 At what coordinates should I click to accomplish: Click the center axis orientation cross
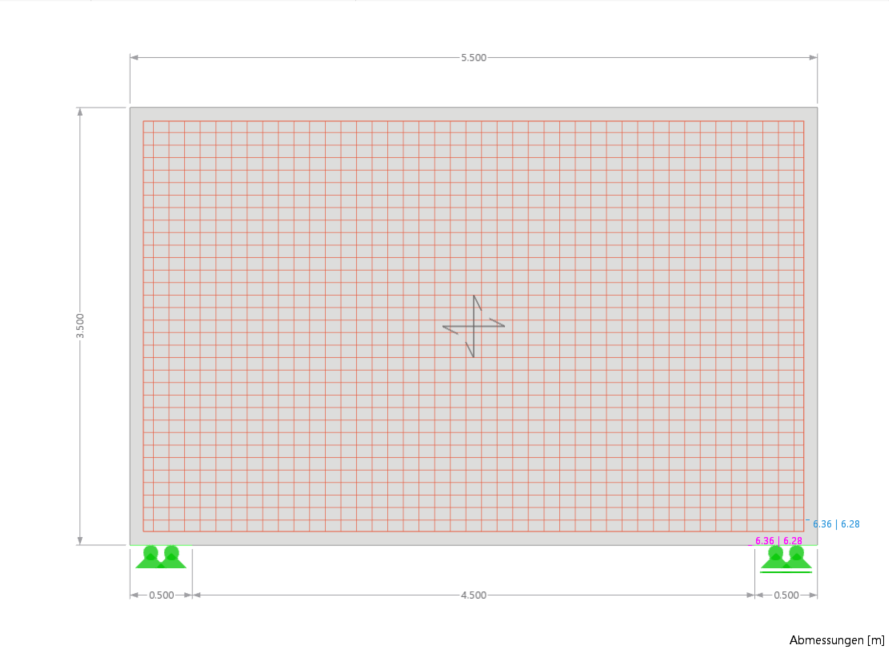click(472, 325)
